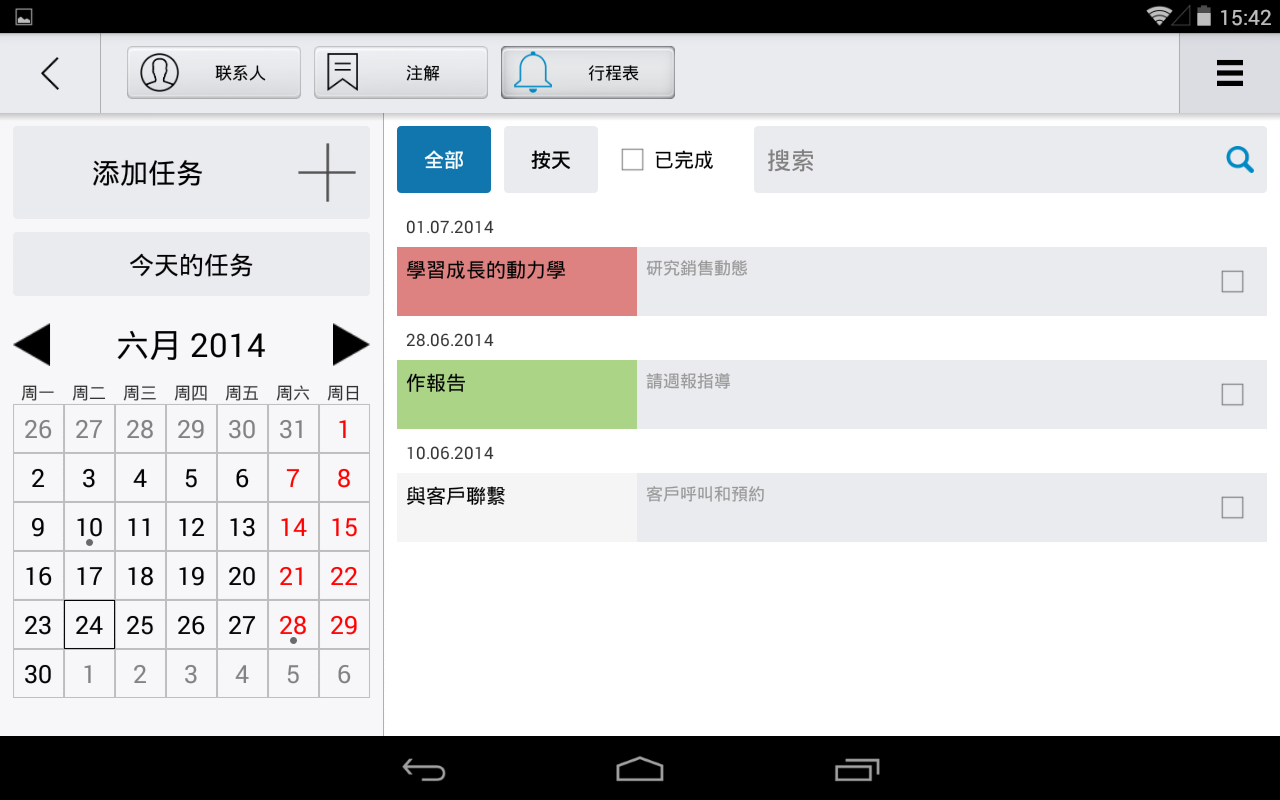
Task: Open the green task 作報告
Action: [517, 394]
